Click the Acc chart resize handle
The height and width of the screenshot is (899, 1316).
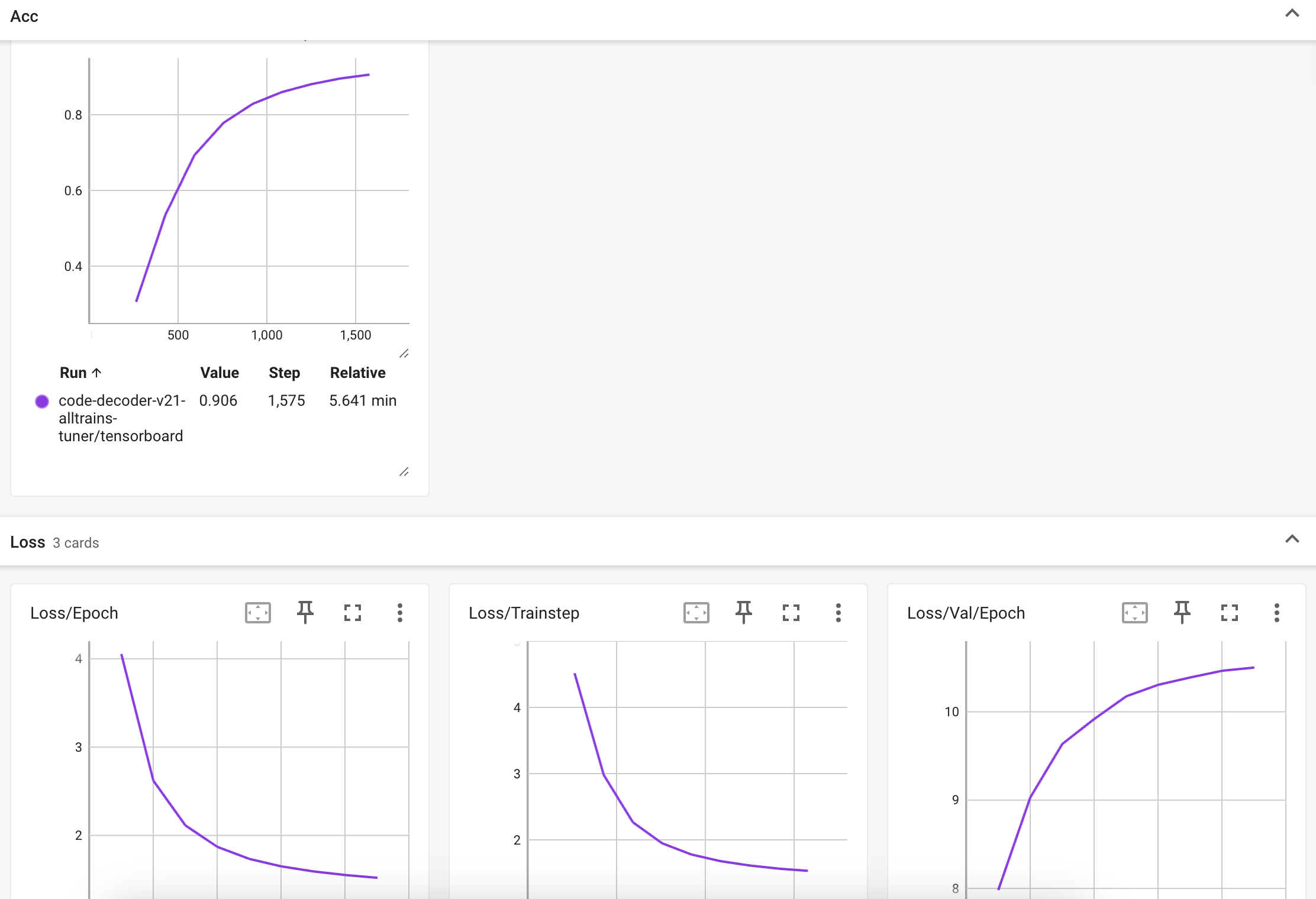[x=404, y=354]
